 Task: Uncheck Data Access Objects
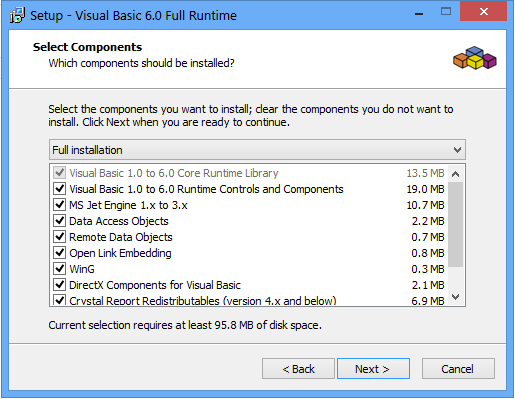(x=59, y=221)
